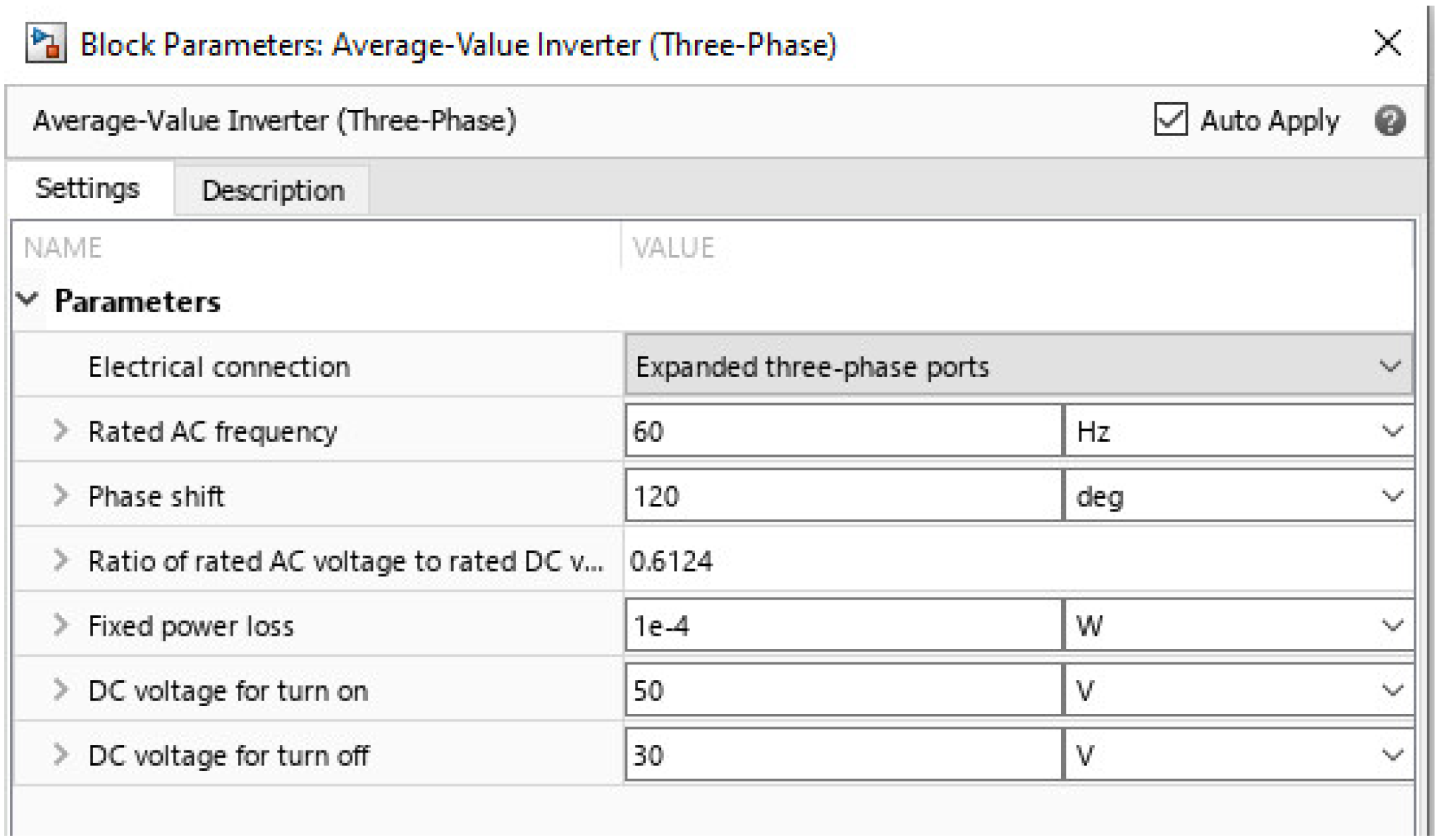The height and width of the screenshot is (840, 1443).
Task: Expand the Fixed power loss row
Action: pos(61,624)
